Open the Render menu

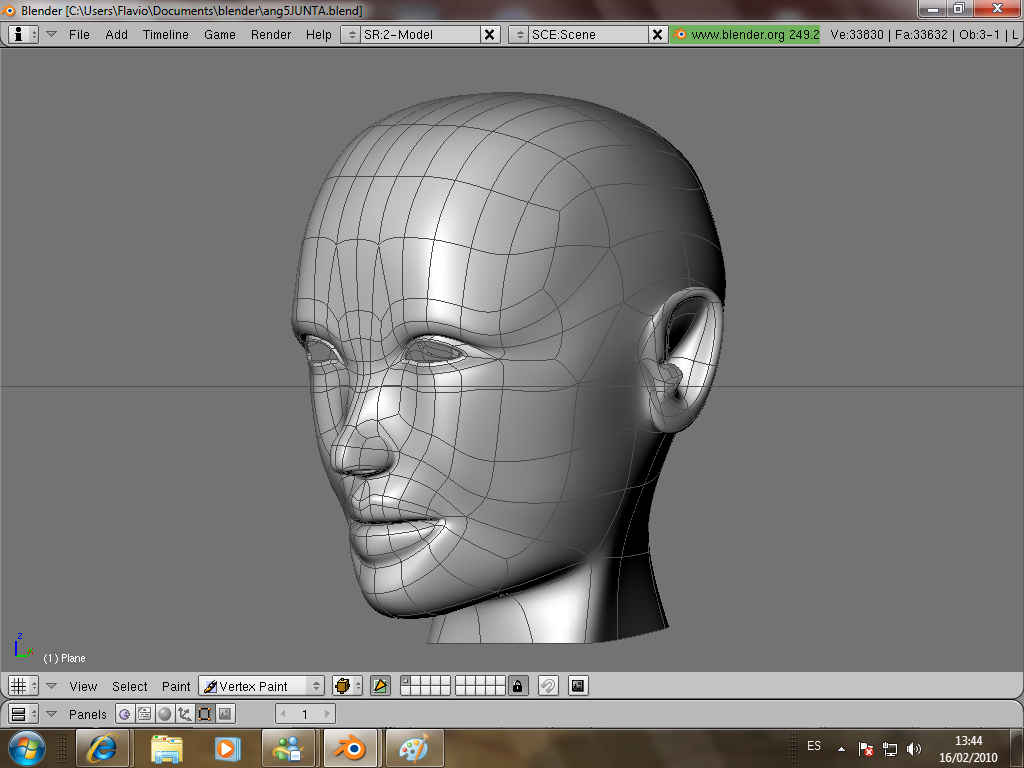point(271,34)
